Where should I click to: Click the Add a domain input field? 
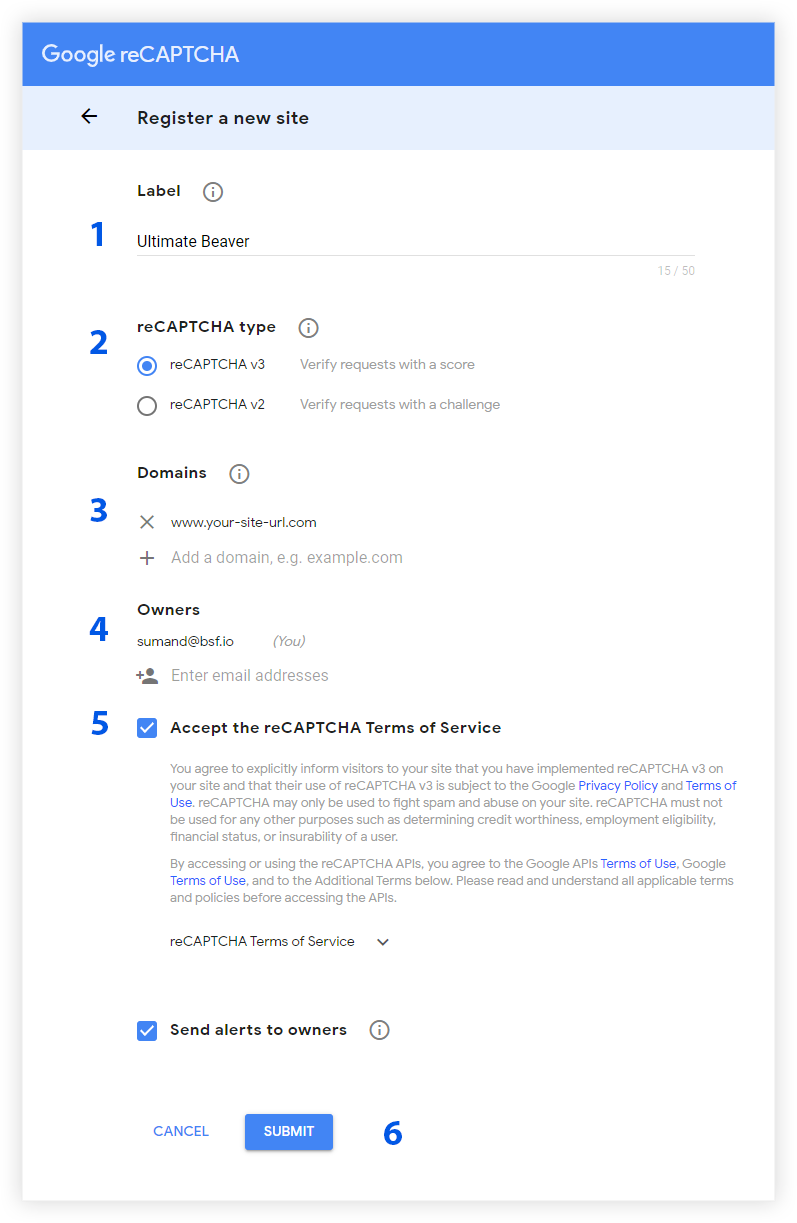(432, 558)
